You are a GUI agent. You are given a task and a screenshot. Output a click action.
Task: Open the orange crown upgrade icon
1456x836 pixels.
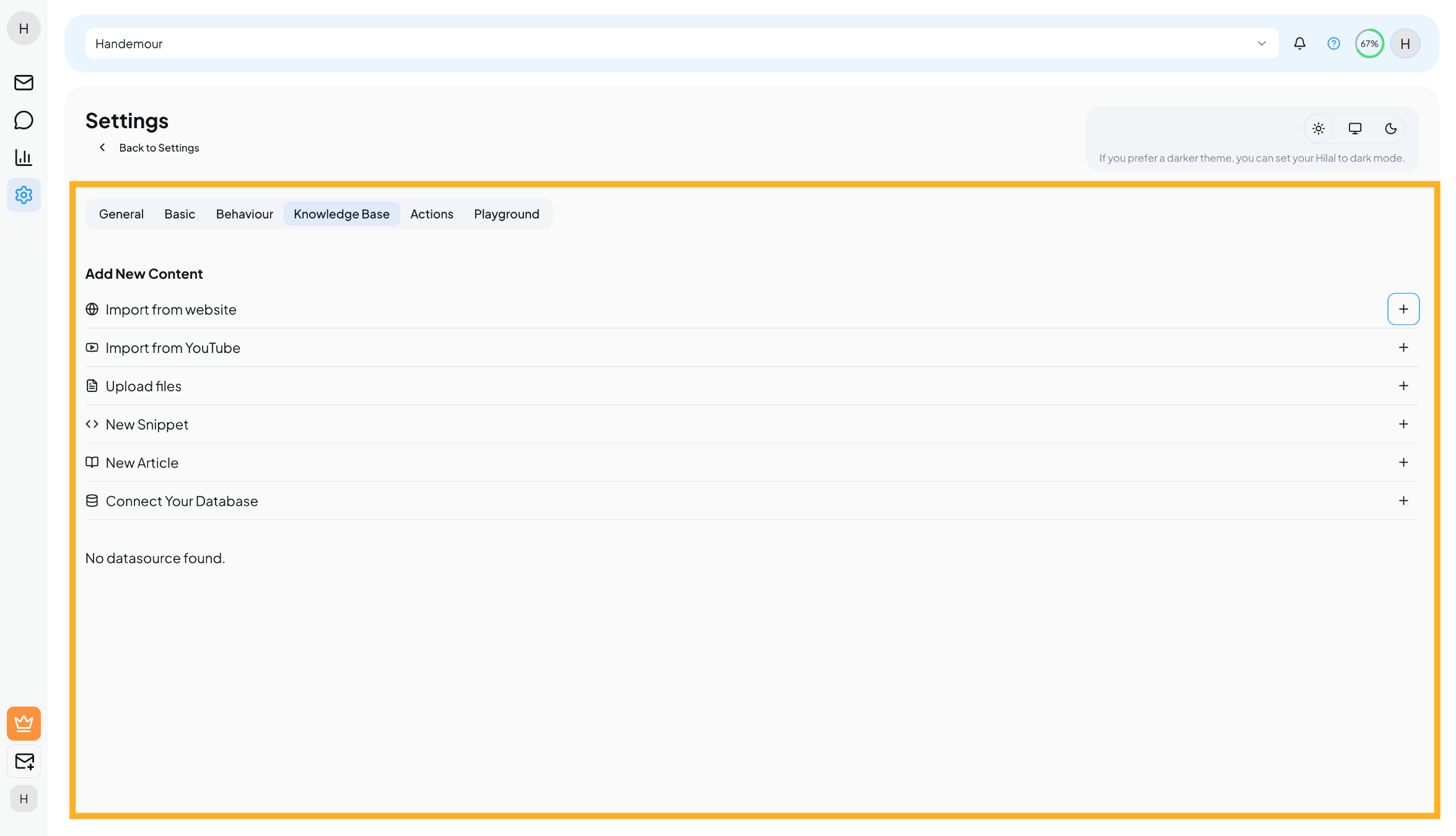[x=24, y=723]
